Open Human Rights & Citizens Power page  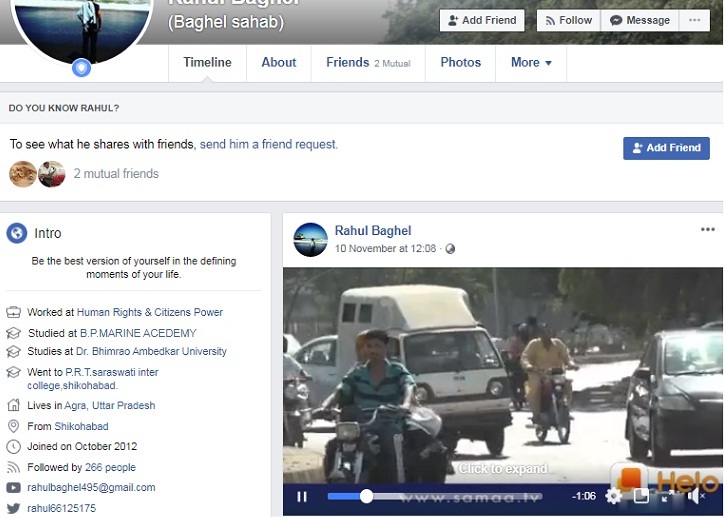(x=150, y=312)
